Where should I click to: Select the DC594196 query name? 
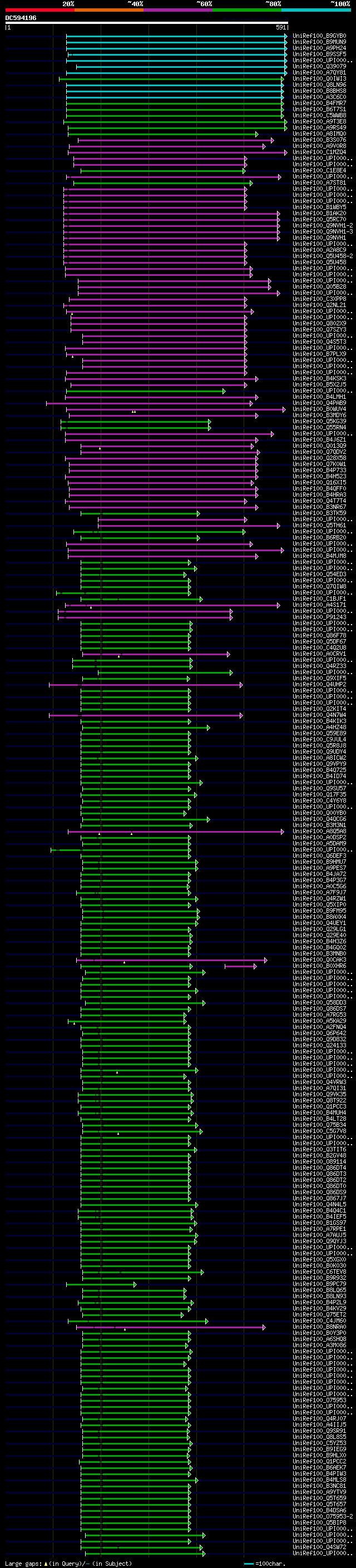click(x=21, y=18)
